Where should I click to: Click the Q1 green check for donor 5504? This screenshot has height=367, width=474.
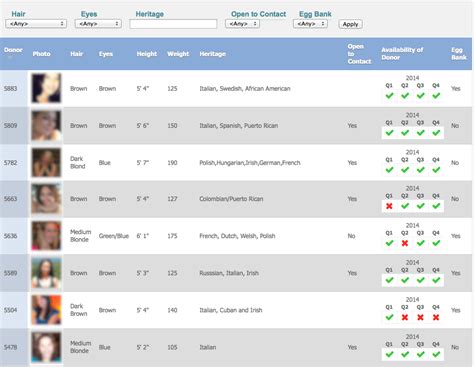[x=389, y=317]
